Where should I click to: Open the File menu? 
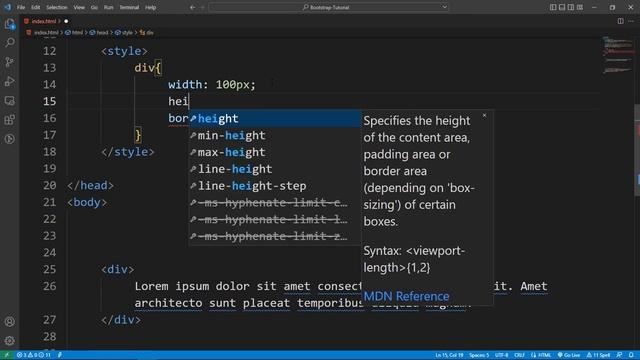pos(21,7)
